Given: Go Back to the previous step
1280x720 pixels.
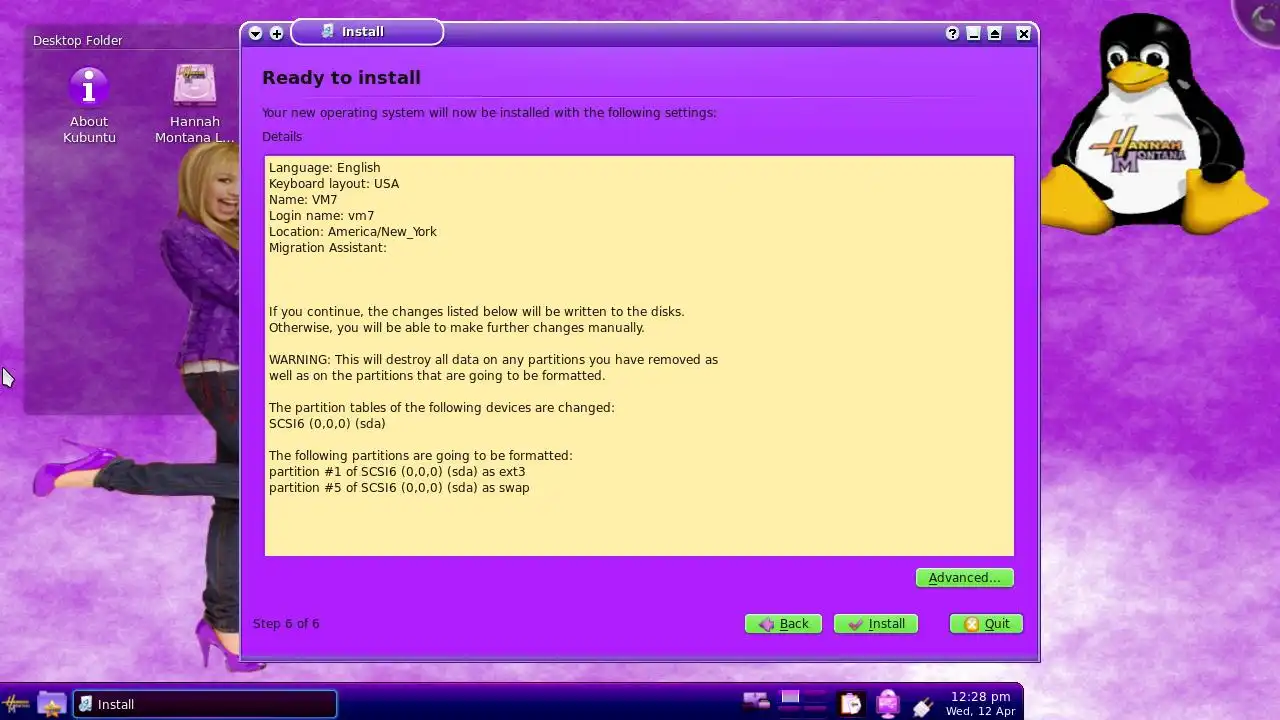Looking at the screenshot, I should [783, 623].
